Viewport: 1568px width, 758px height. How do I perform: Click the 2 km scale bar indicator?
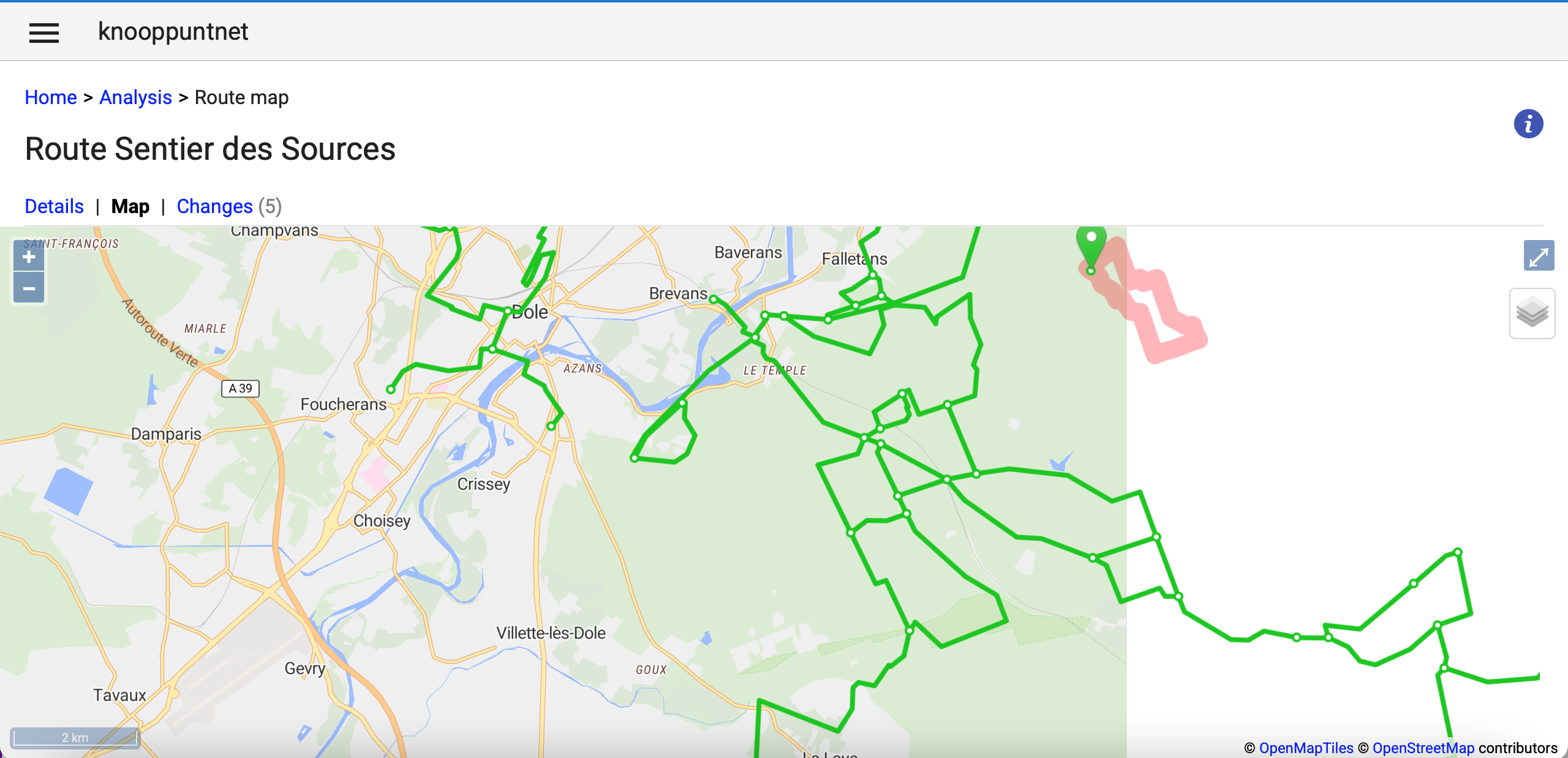[76, 737]
